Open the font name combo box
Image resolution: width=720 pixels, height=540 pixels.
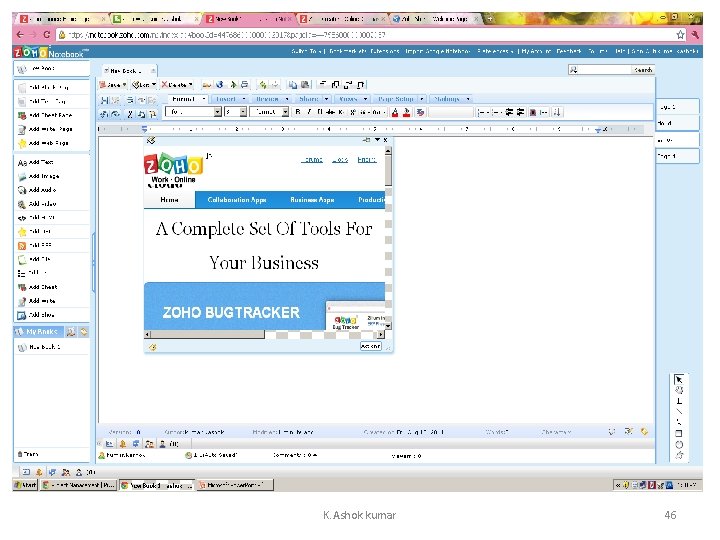pos(194,112)
